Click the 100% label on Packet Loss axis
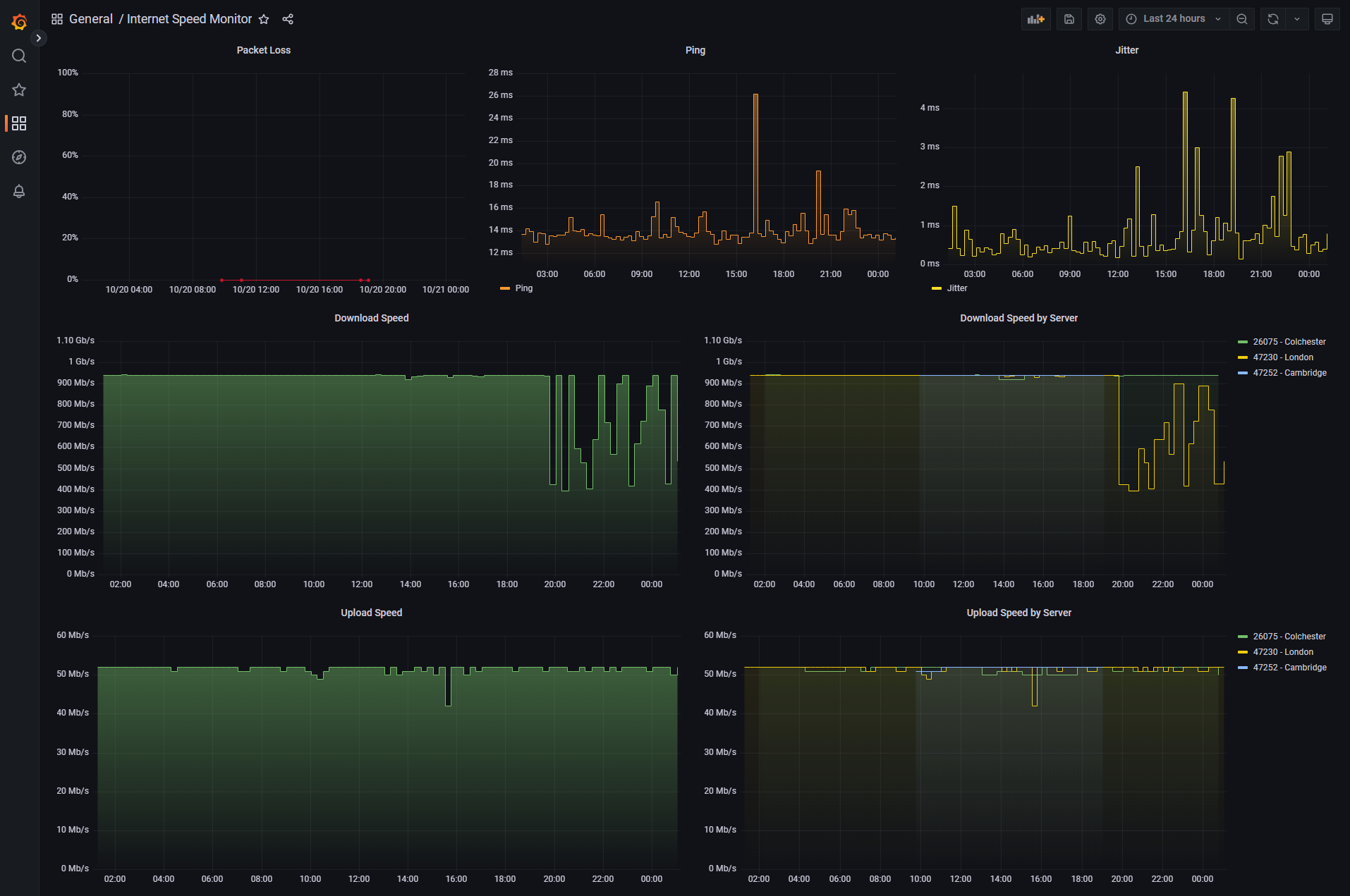The height and width of the screenshot is (896, 1350). point(68,73)
